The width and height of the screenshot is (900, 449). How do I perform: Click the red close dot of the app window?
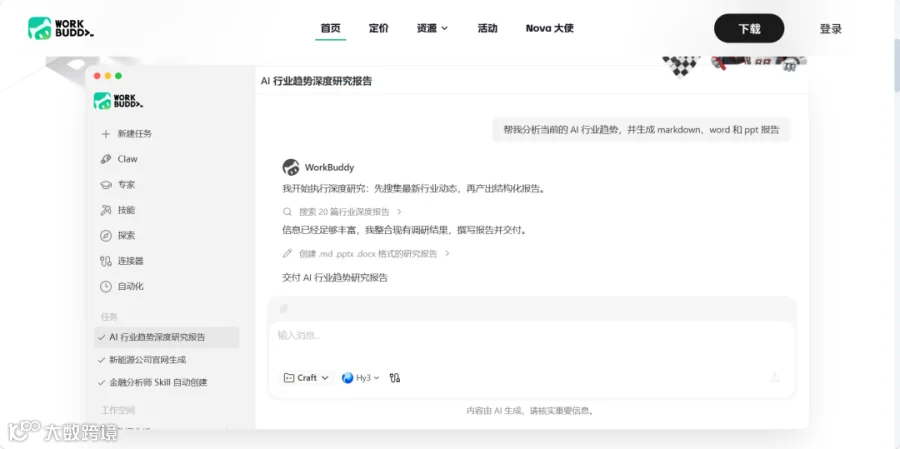pos(97,76)
